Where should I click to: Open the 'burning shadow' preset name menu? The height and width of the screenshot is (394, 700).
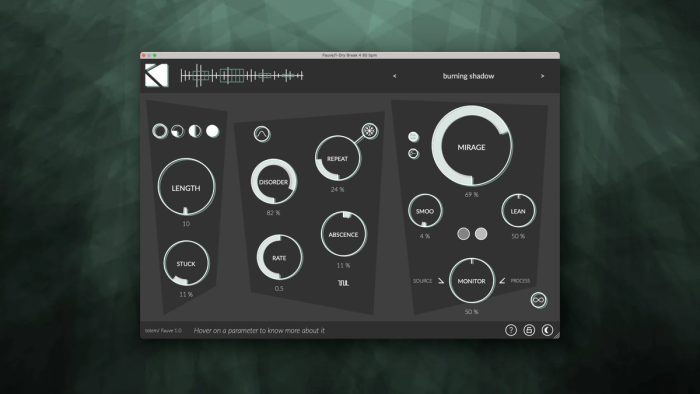(x=468, y=76)
